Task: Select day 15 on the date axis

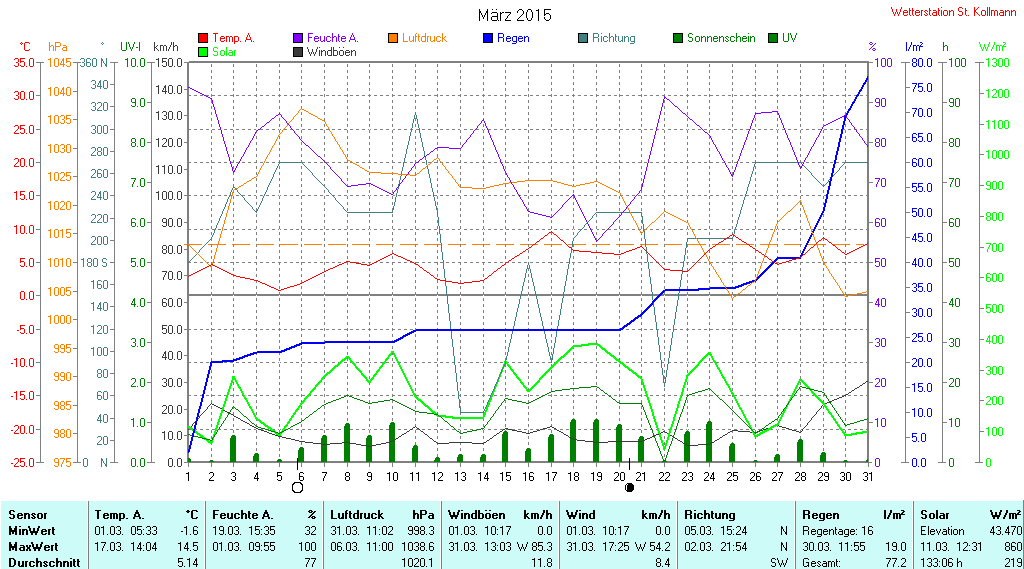Action: [505, 477]
